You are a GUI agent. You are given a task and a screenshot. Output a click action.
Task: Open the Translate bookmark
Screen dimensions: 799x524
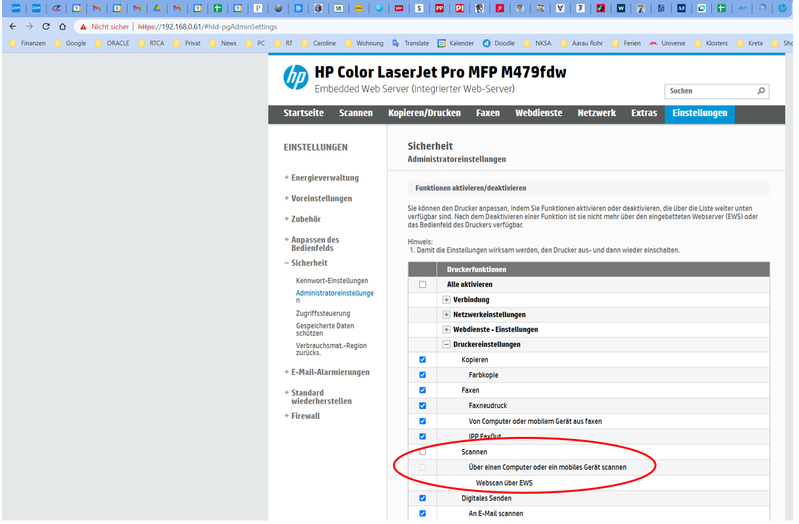point(410,43)
